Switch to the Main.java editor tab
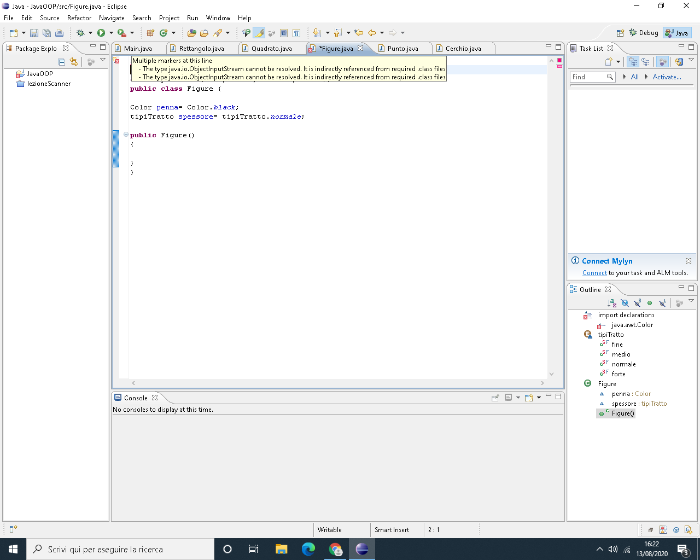Image resolution: width=700 pixels, height=560 pixels. point(138,48)
